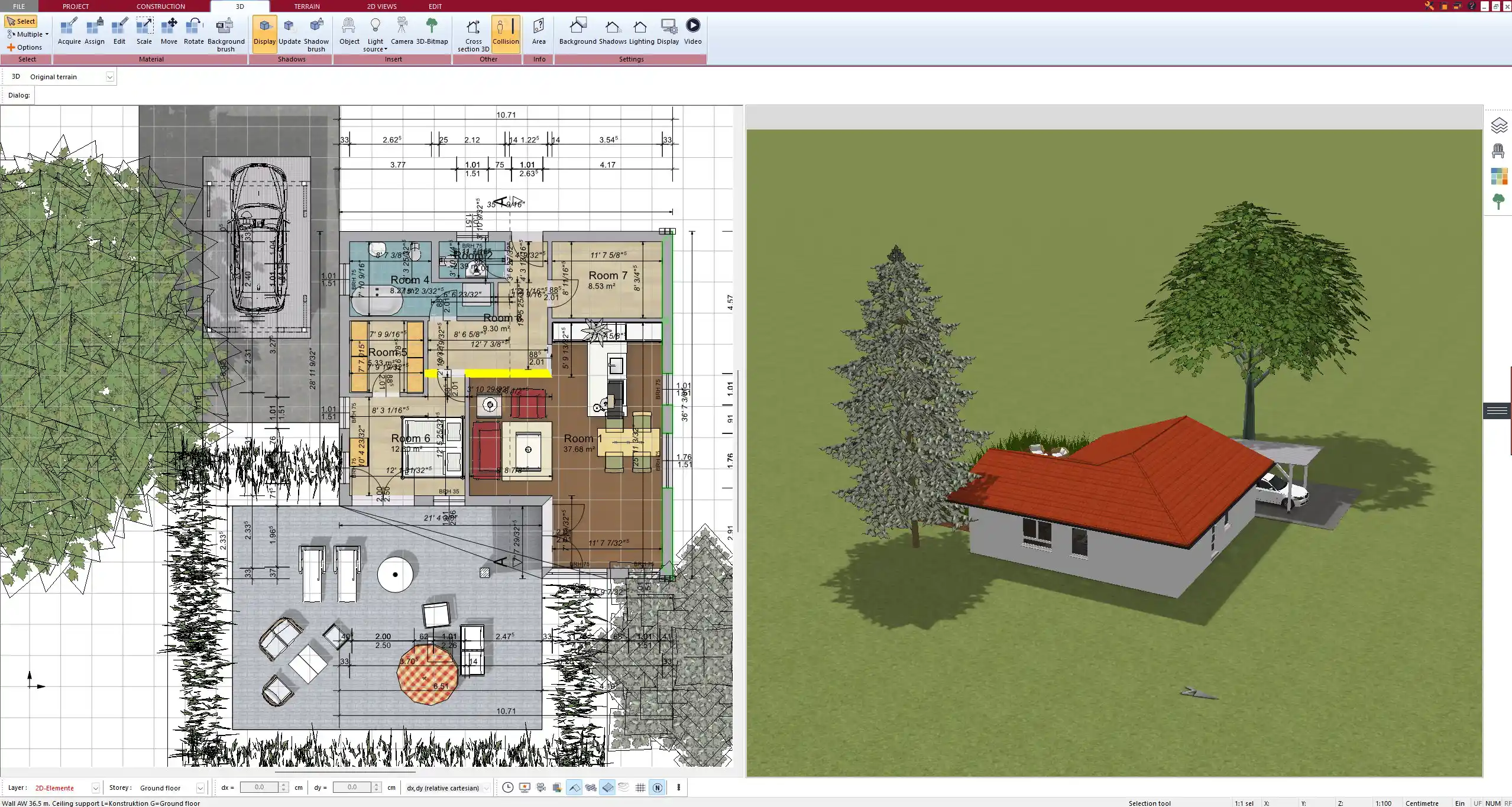Toggle the north arrow N button
Screen dimensions: 1512x807
(x=657, y=787)
